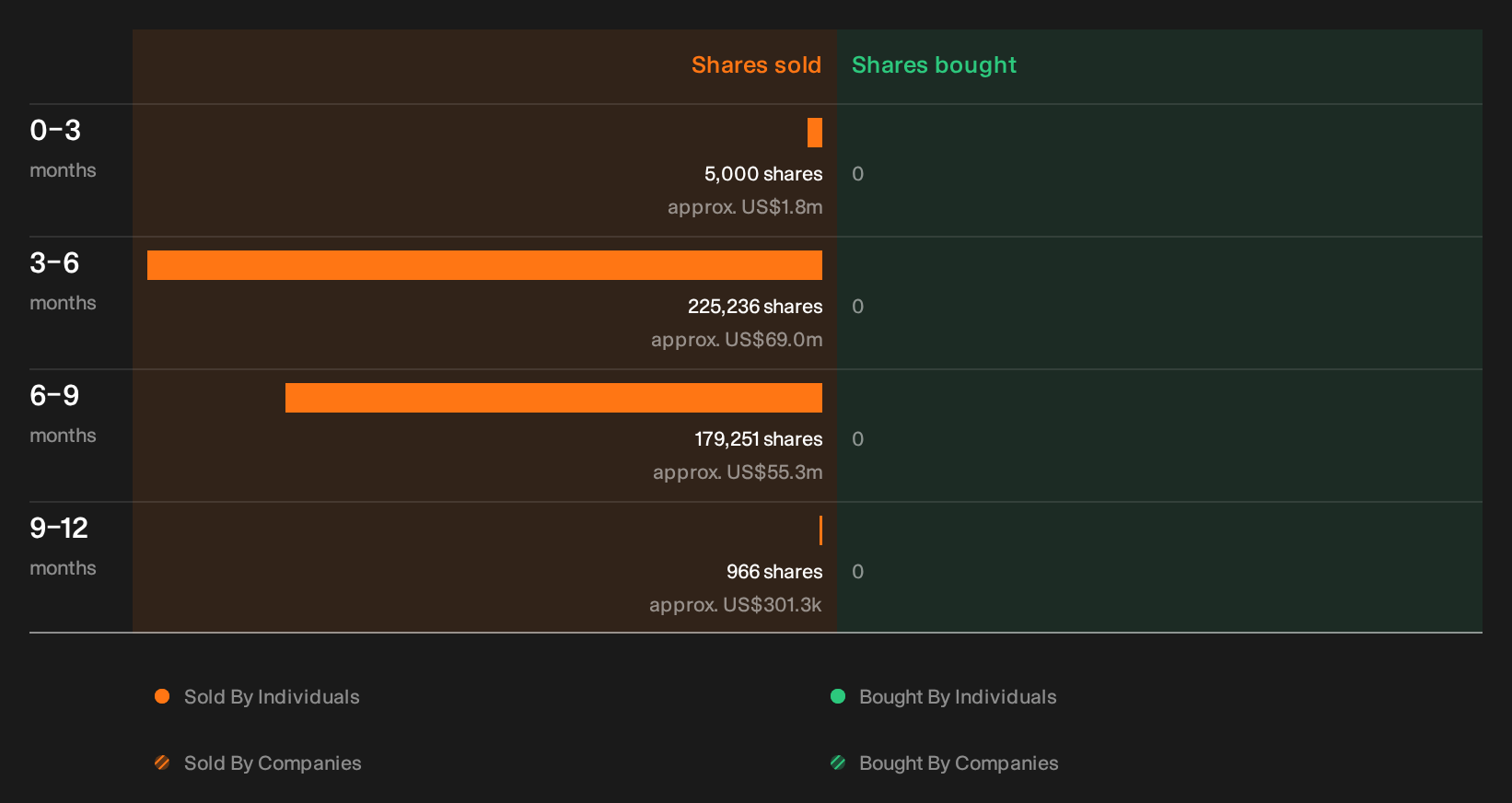This screenshot has height=803, width=1512.
Task: Click the 5,000 shares label
Action: [763, 174]
